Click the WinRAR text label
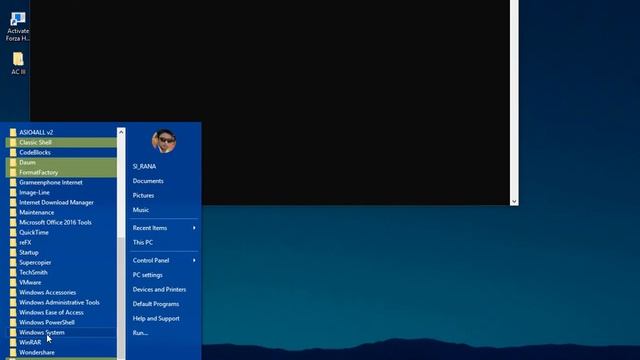The image size is (640, 360). tap(30, 342)
